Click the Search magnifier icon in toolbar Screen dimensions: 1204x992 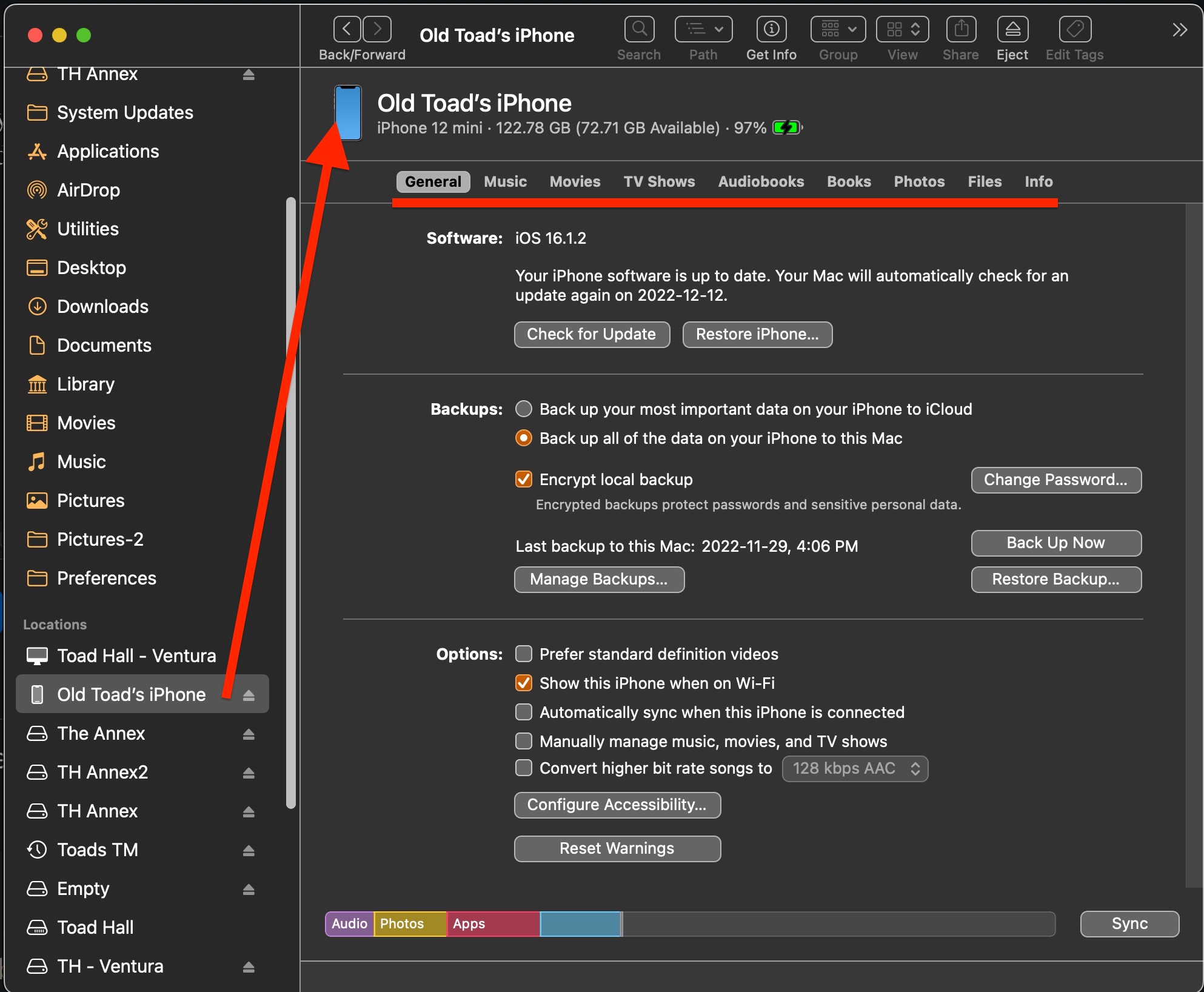tap(639, 30)
